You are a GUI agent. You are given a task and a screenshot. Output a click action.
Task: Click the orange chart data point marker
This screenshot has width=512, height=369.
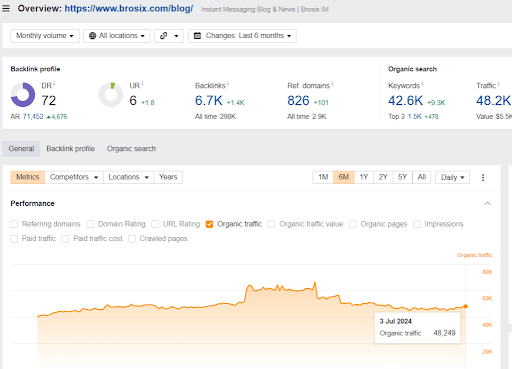(x=466, y=306)
